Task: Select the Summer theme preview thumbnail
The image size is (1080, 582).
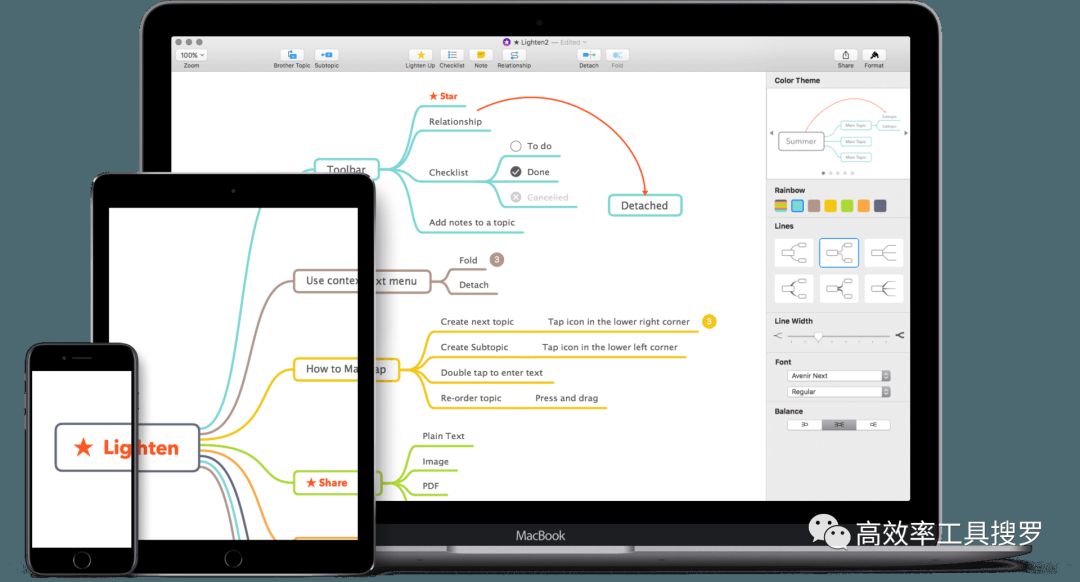Action: point(838,134)
